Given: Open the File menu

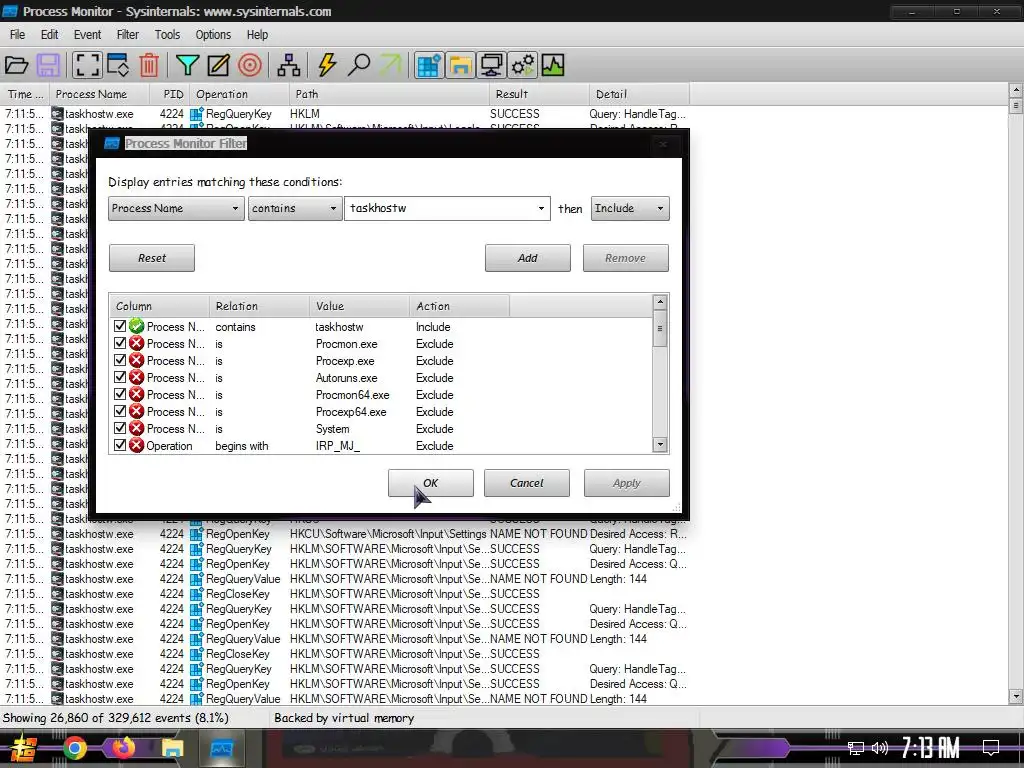Looking at the screenshot, I should click(18, 35).
